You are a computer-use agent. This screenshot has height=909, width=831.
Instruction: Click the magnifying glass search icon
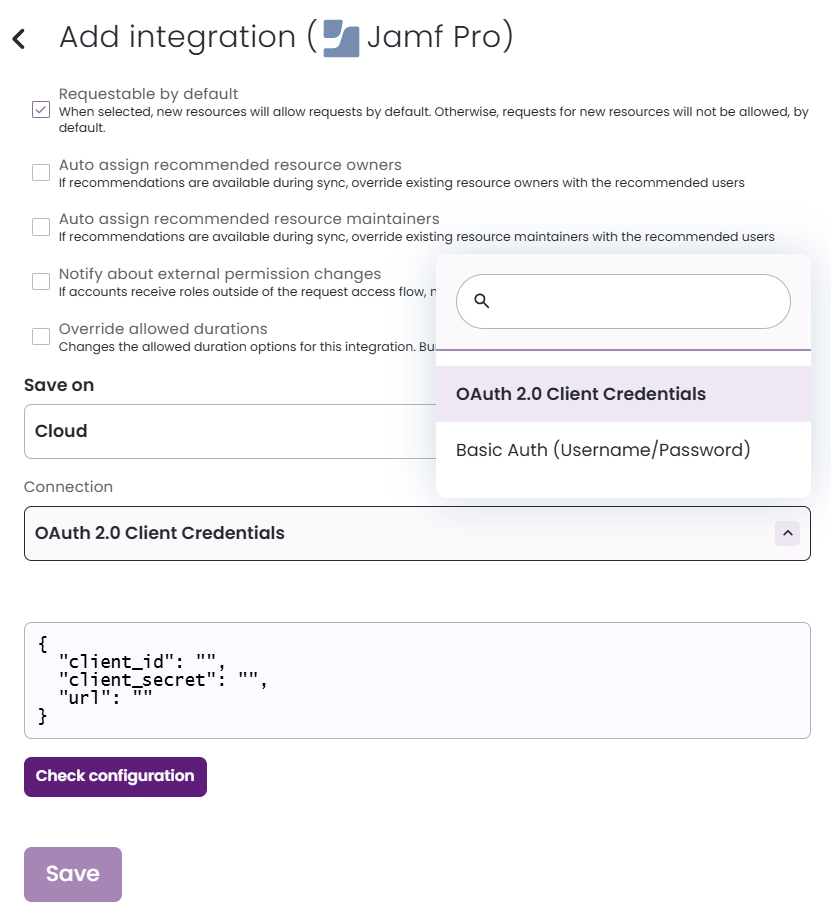coord(483,299)
